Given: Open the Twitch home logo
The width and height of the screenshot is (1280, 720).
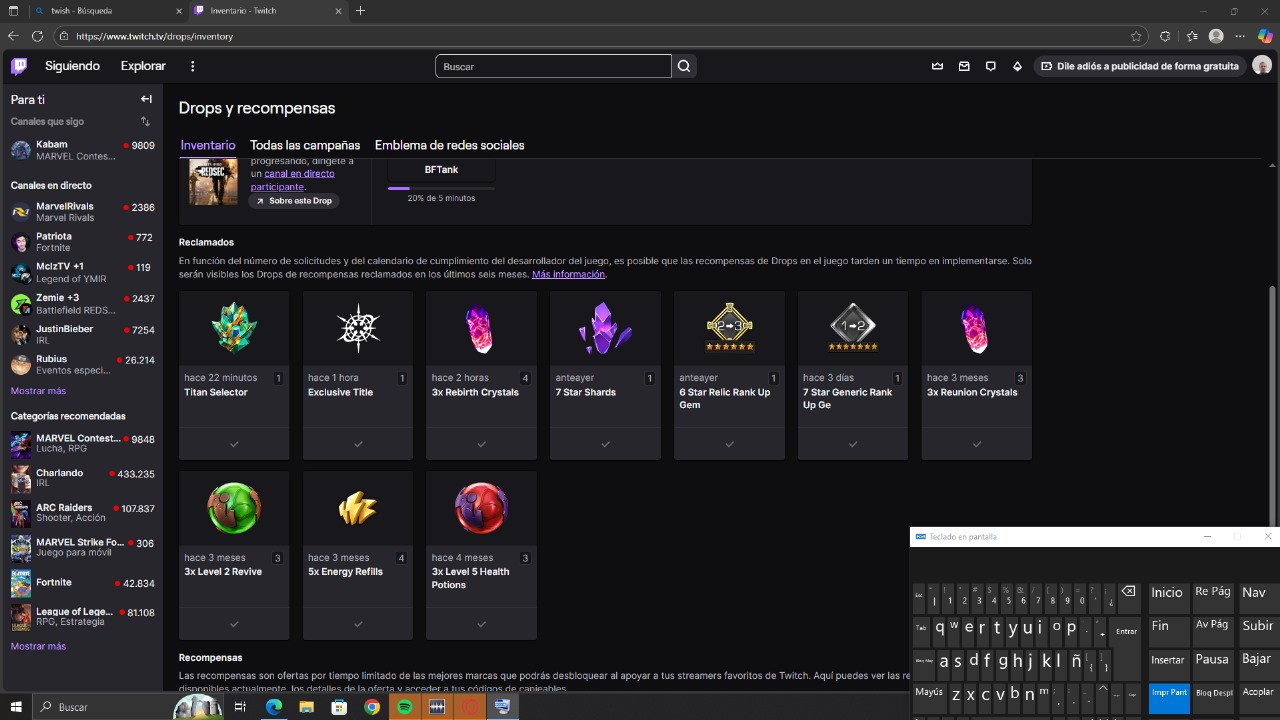Looking at the screenshot, I should click(19, 66).
